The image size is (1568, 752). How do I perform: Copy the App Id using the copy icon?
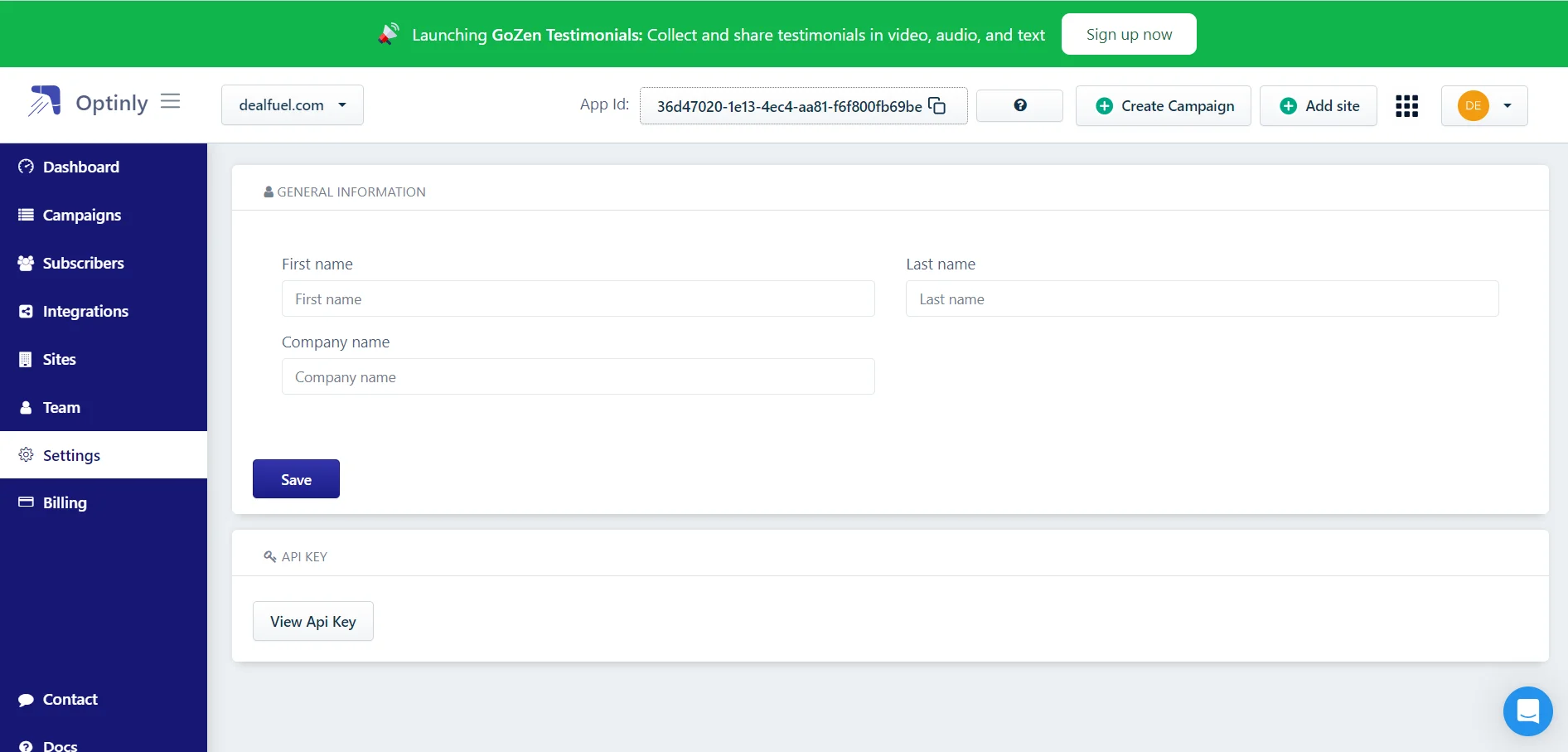(x=937, y=106)
